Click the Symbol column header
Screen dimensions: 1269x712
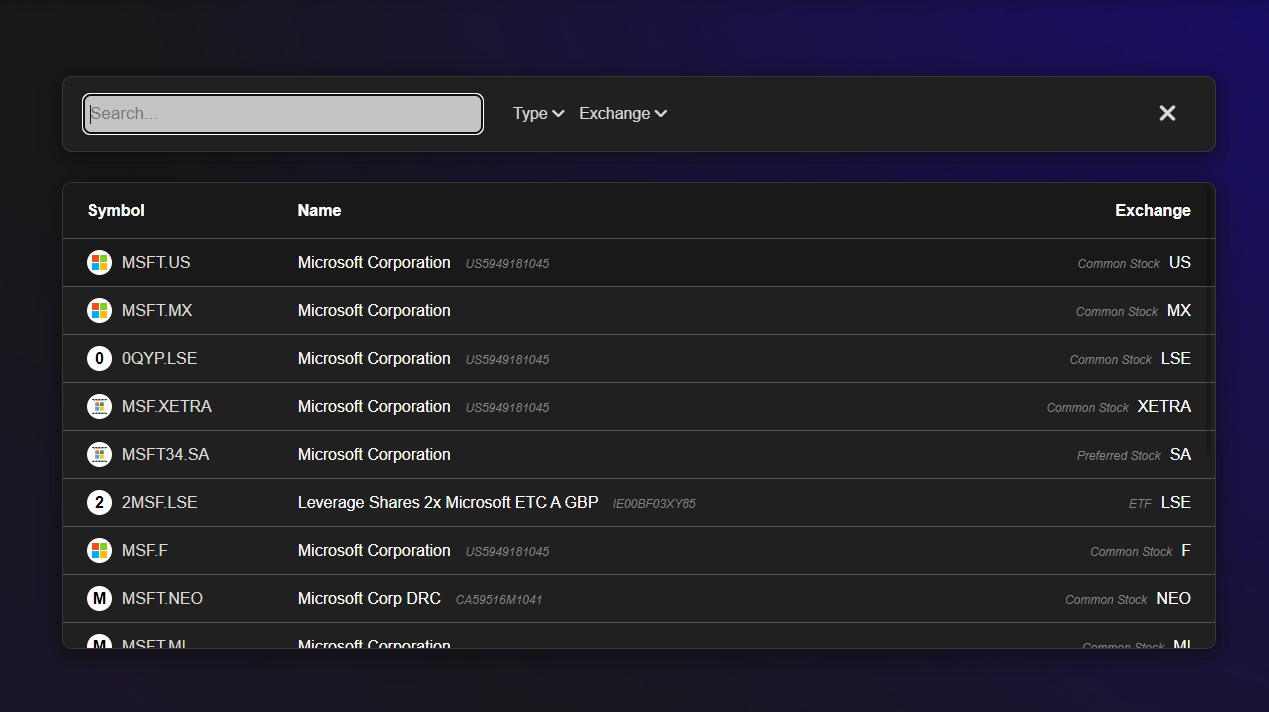(116, 210)
